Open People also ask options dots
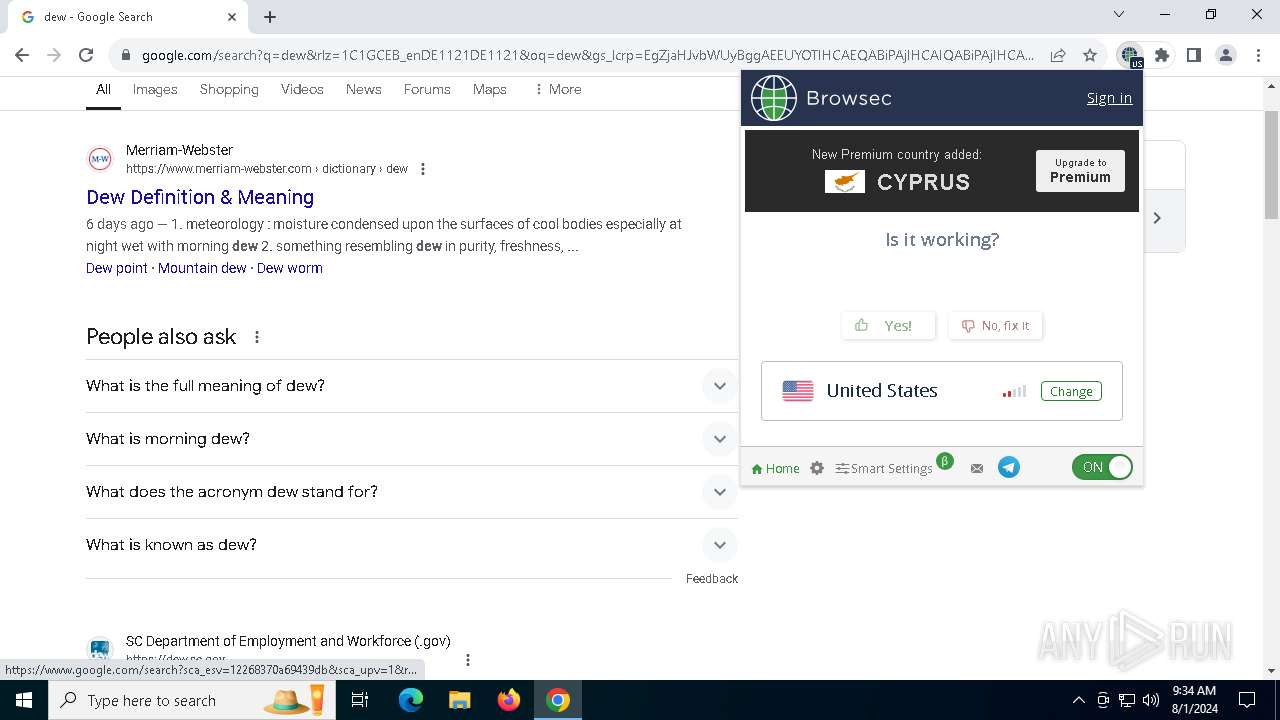 tap(257, 337)
